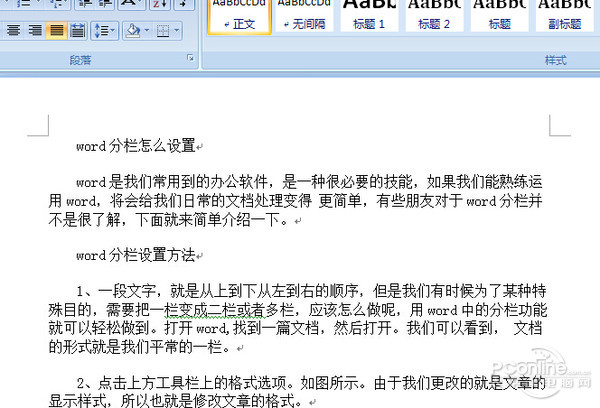Open the paragraph (段落) dialog launcher
This screenshot has height=408, width=600.
pyautogui.click(x=191, y=58)
